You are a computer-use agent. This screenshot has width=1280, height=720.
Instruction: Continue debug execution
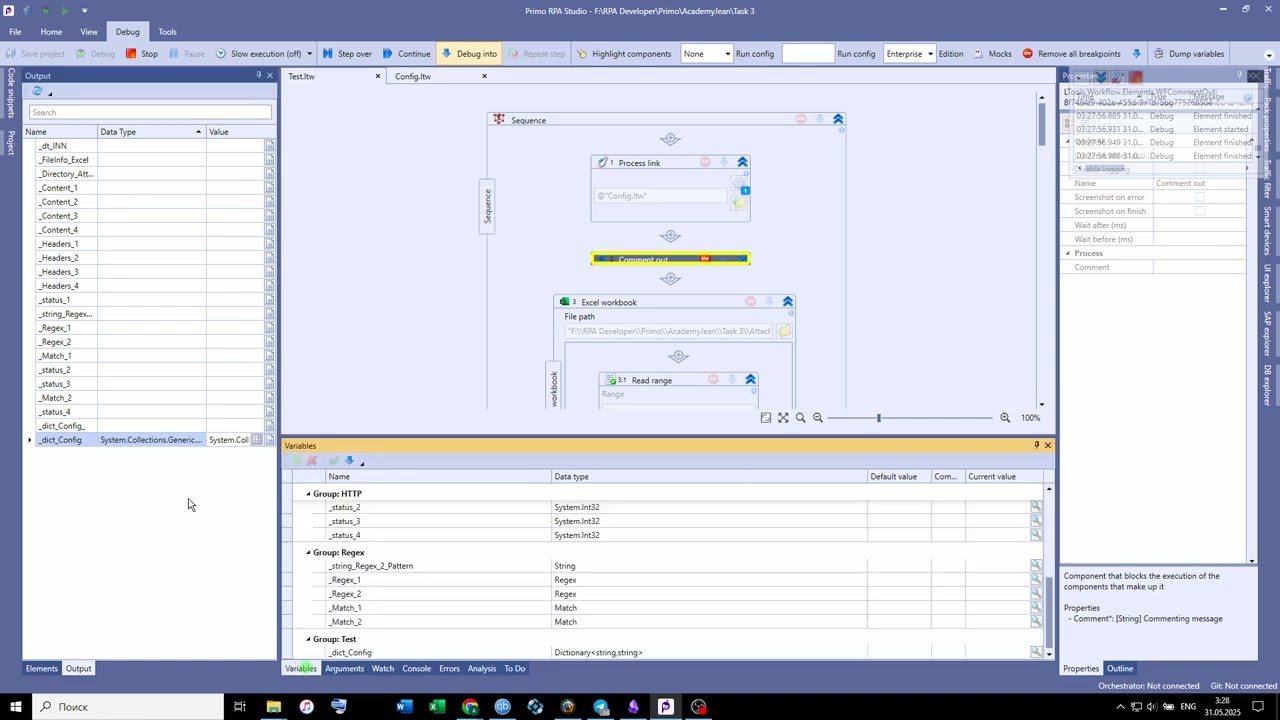(x=406, y=54)
